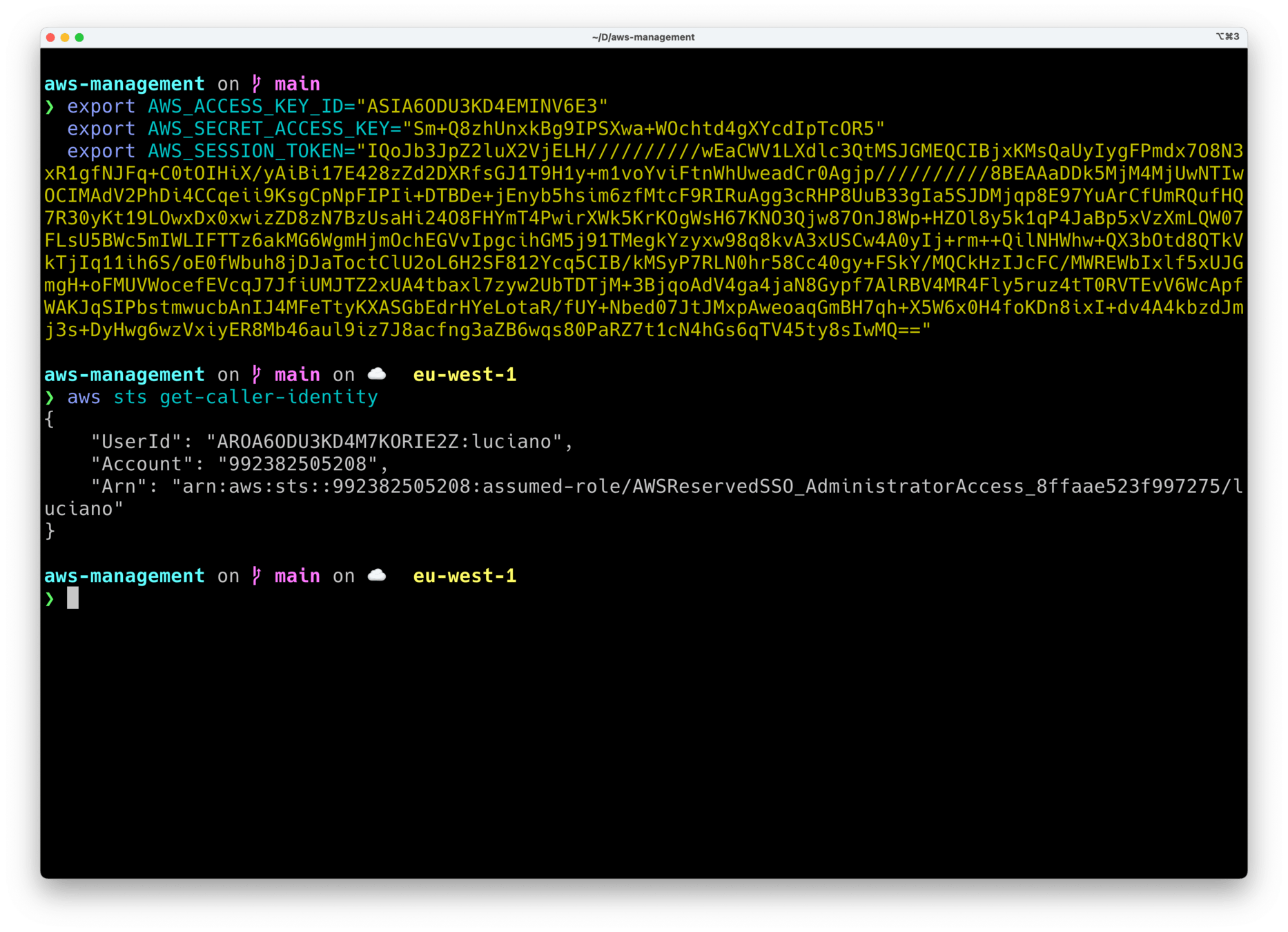Image resolution: width=1288 pixels, height=932 pixels.
Task: Click the 'aws sts get-caller-identity' command
Action: [222, 397]
